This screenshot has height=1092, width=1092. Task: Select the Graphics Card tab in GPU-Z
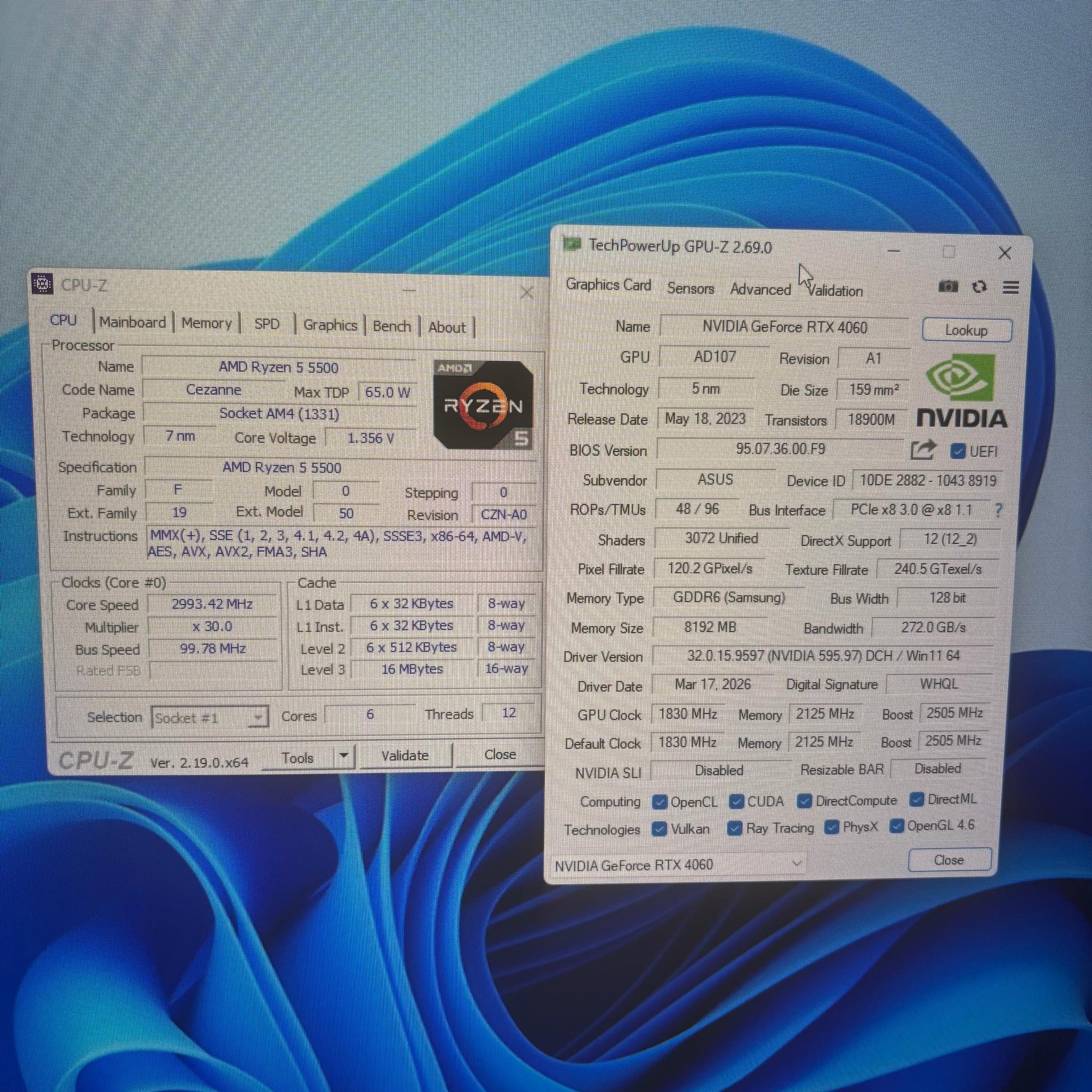point(608,285)
